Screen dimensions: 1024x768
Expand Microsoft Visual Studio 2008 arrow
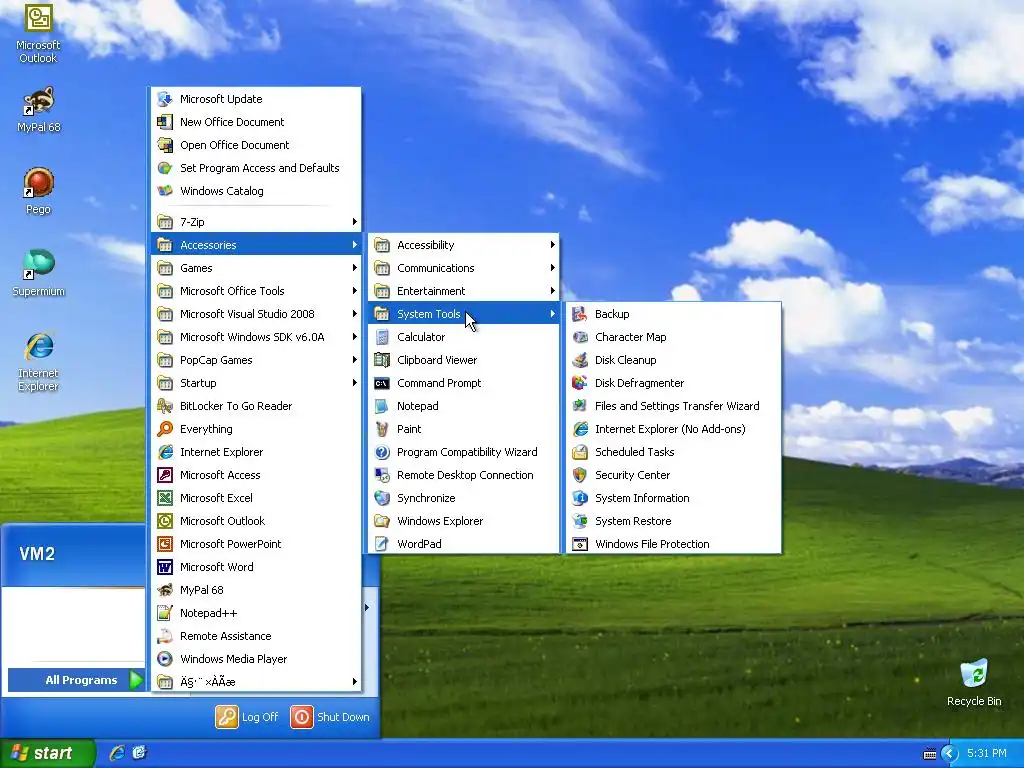click(355, 314)
